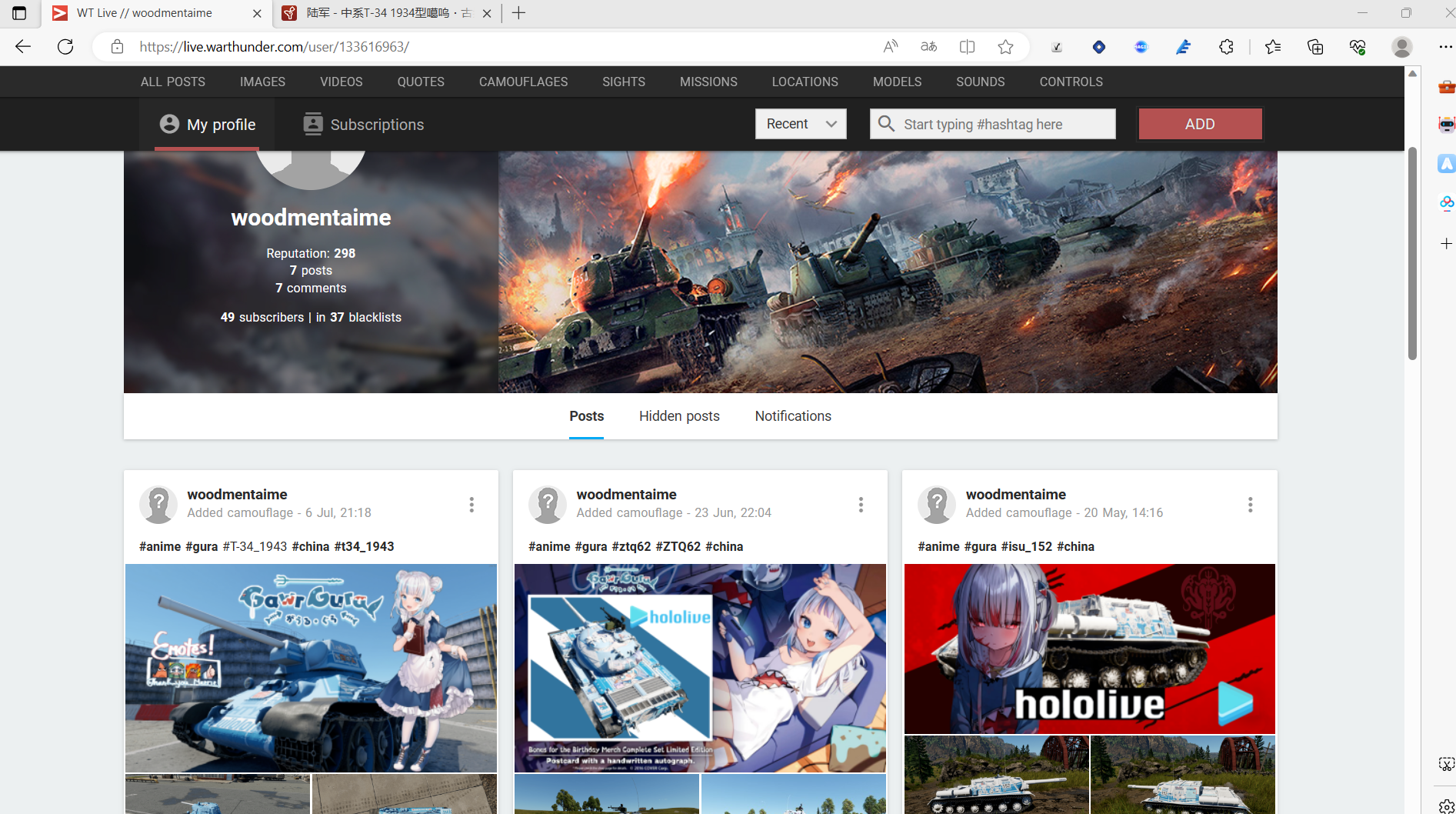Viewport: 1456px width, 814px height.
Task: Open Browser essentials heart icon
Action: 1358,47
